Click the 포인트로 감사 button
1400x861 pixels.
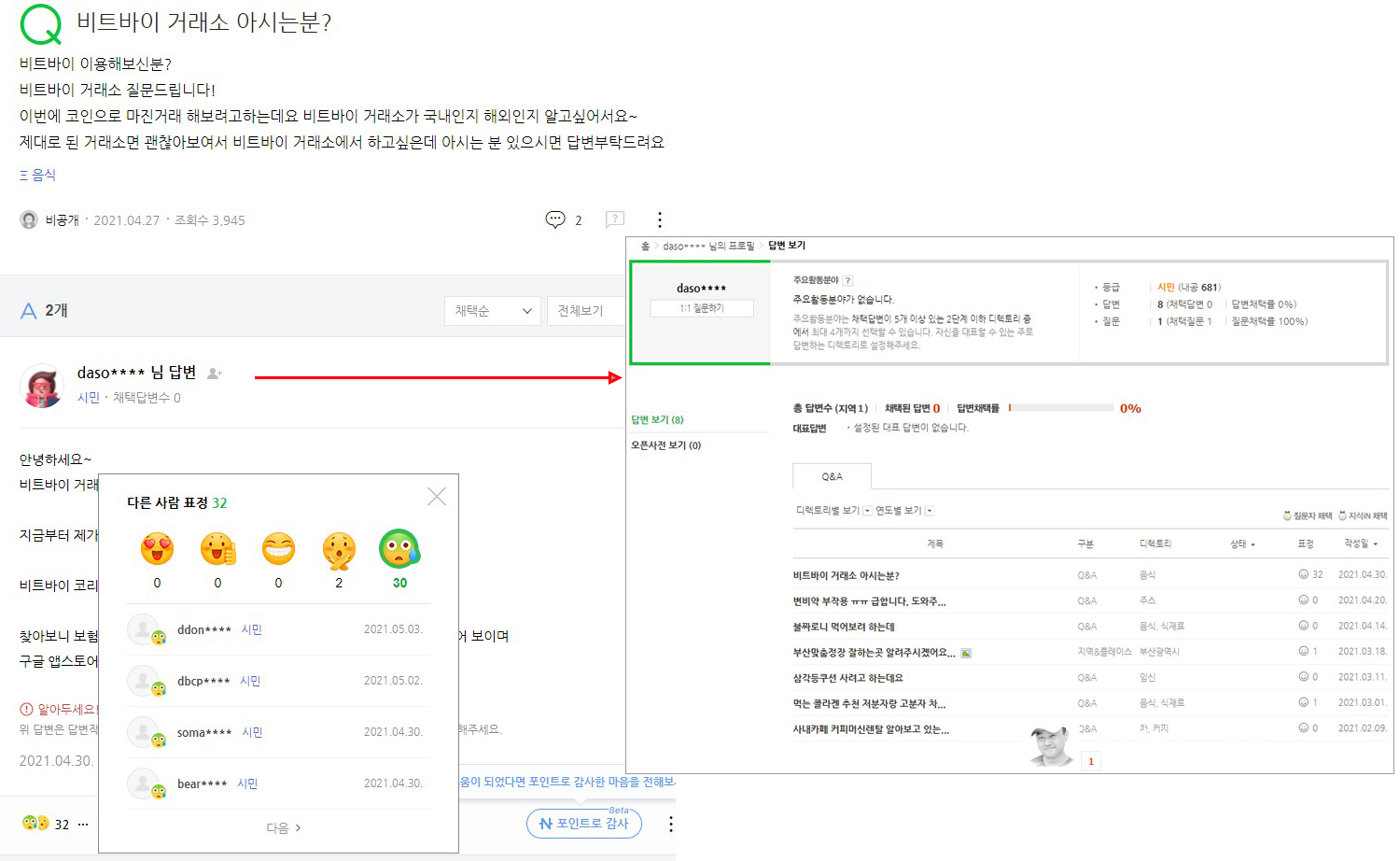point(584,824)
